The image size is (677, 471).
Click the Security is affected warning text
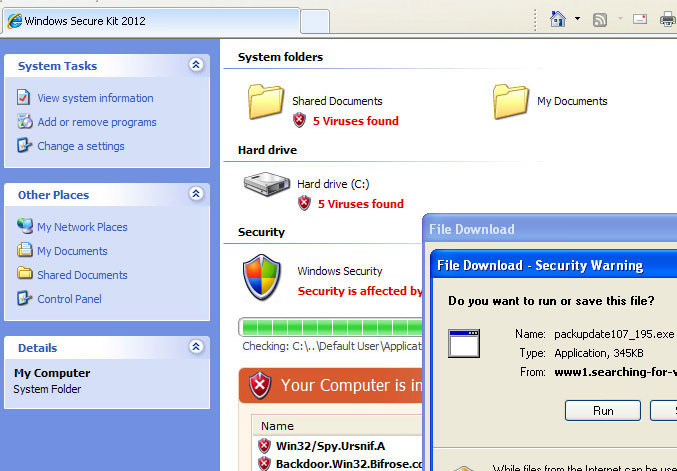[360, 291]
